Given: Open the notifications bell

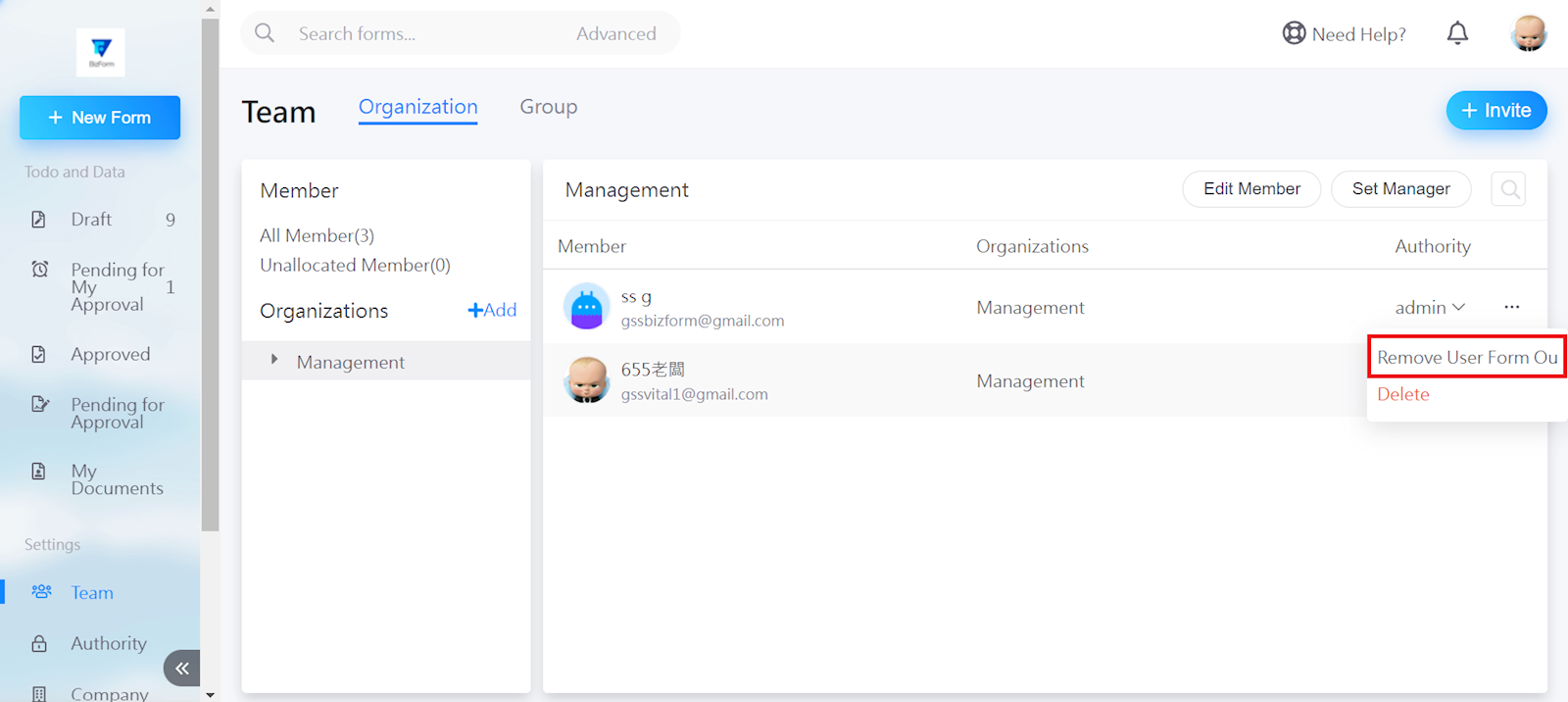Looking at the screenshot, I should pos(1457,33).
